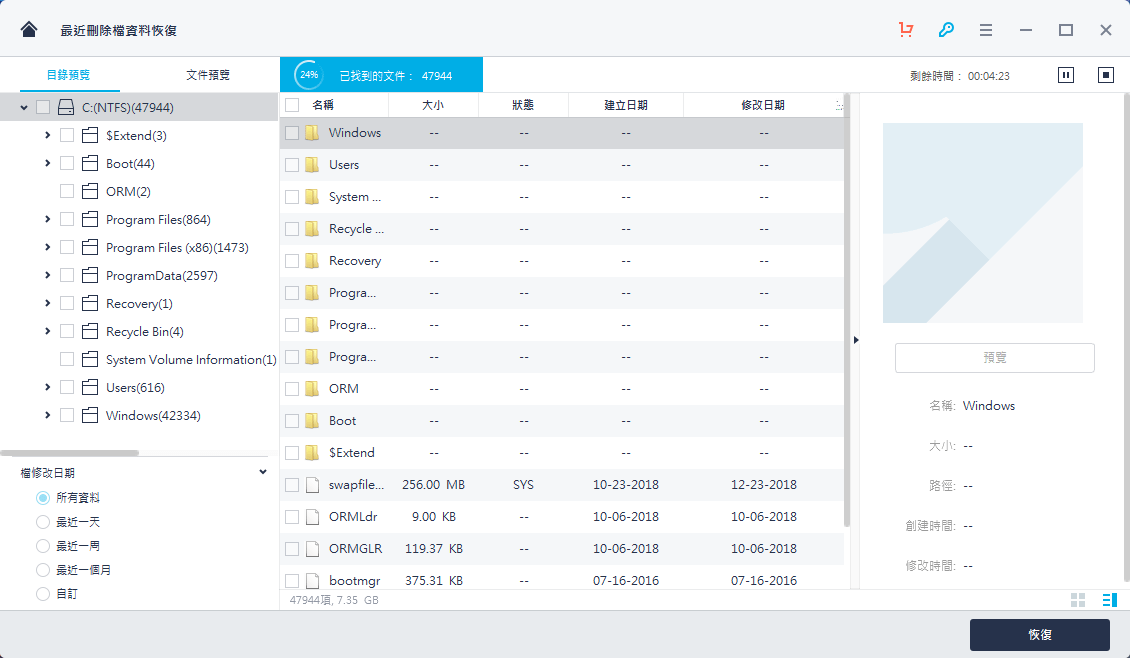1130x658 pixels.
Task: Select the 最近一周 radio option
Action: tap(43, 546)
